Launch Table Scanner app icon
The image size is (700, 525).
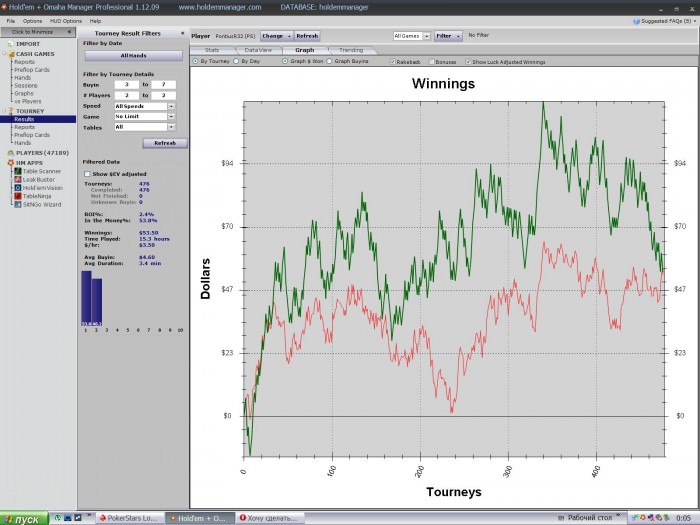click(18, 171)
